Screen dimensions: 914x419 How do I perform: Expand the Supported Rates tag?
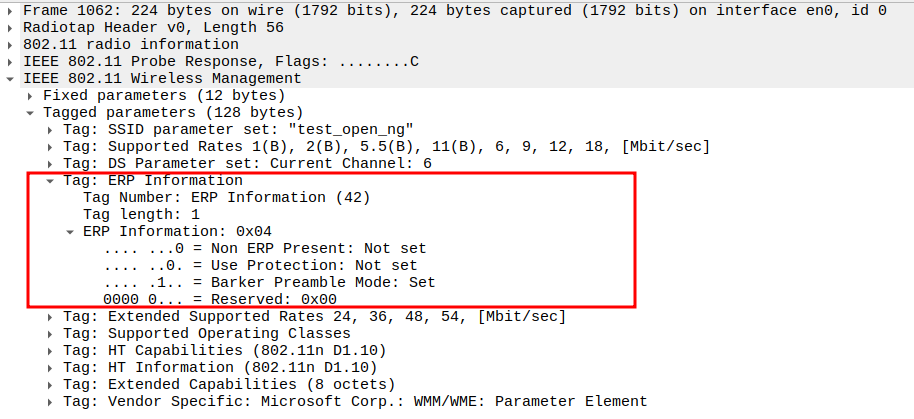click(x=50, y=147)
